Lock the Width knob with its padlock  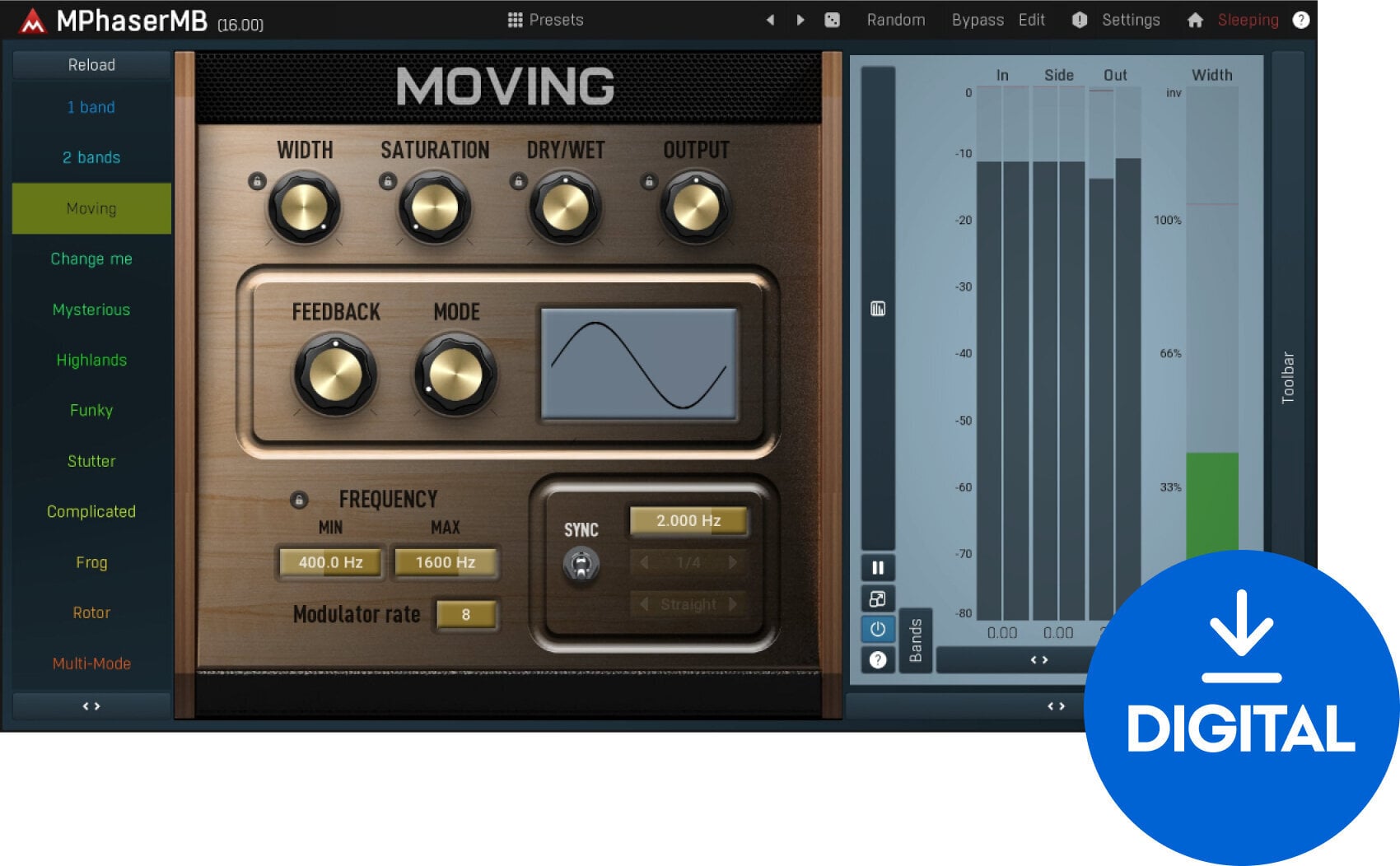pyautogui.click(x=257, y=182)
